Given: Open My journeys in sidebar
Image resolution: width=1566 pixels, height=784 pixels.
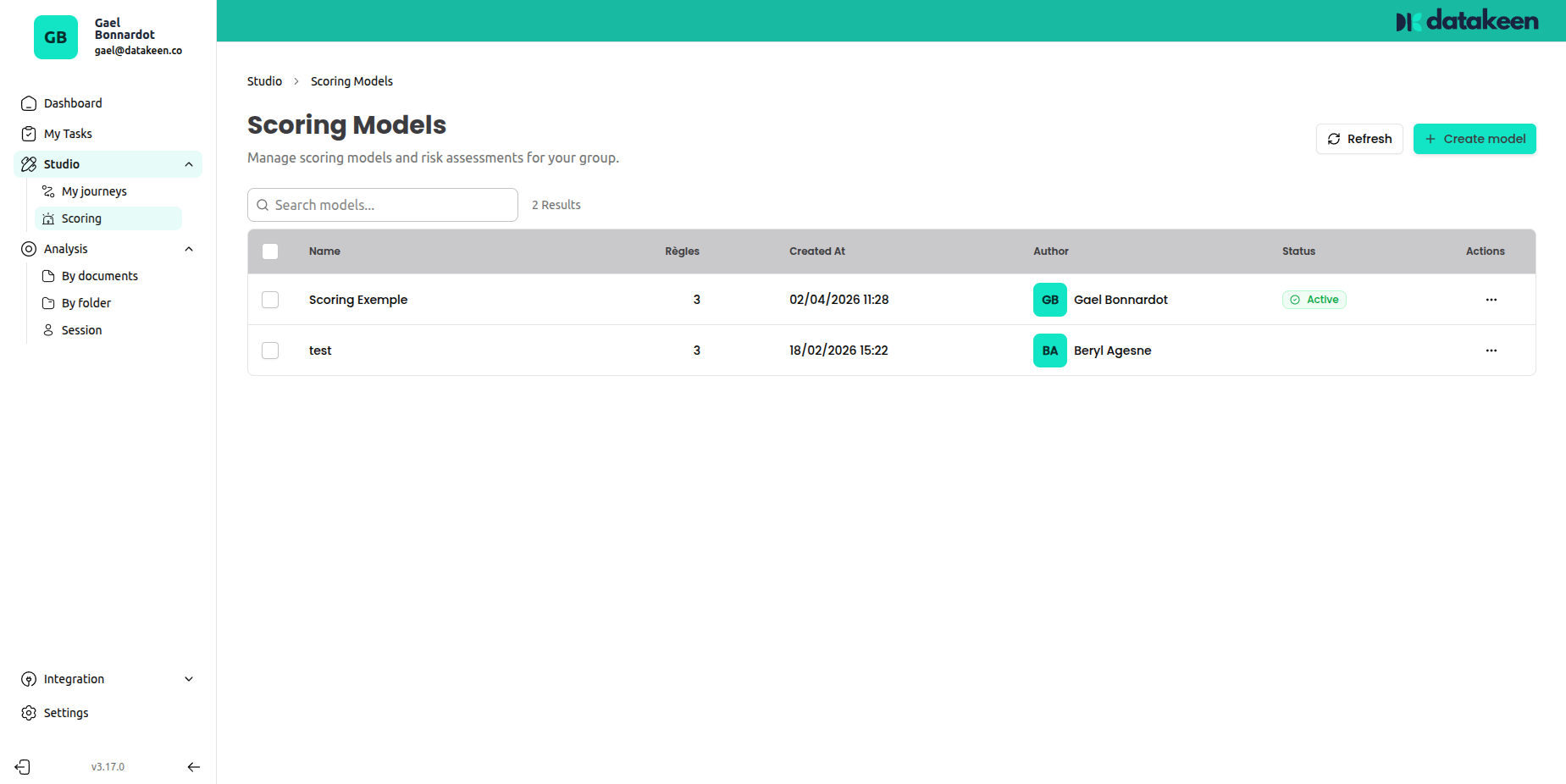Looking at the screenshot, I should point(94,191).
